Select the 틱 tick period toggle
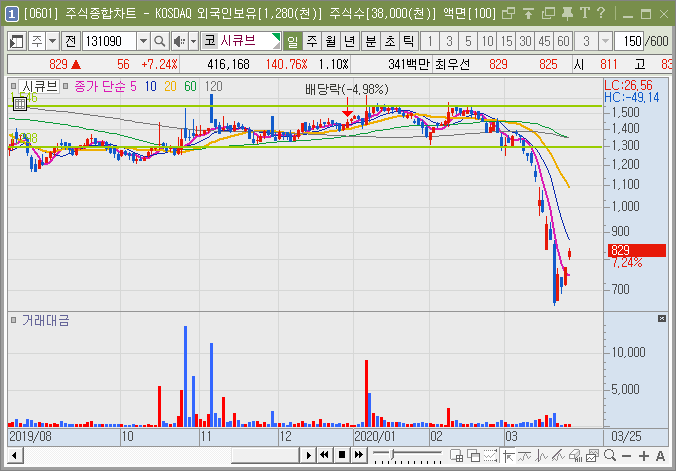The height and width of the screenshot is (471, 676). [x=408, y=41]
